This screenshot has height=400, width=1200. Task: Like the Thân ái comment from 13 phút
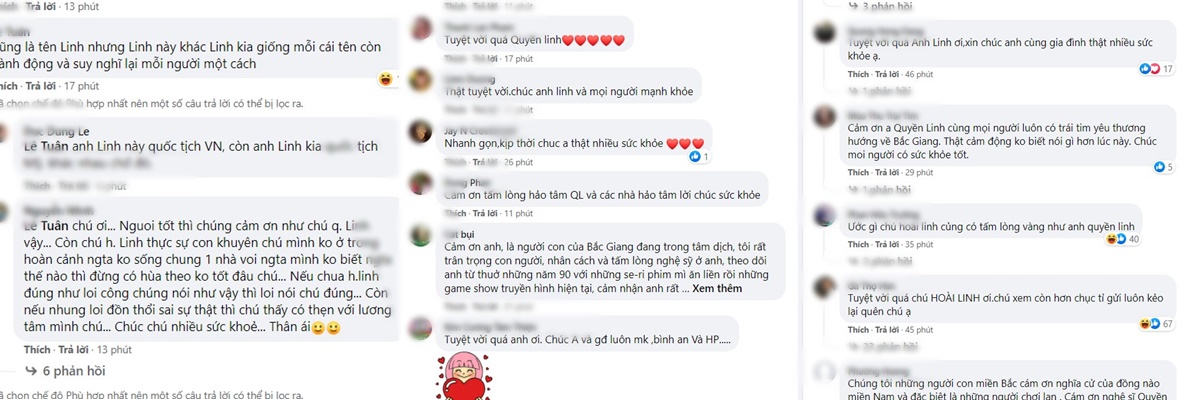click(x=37, y=349)
